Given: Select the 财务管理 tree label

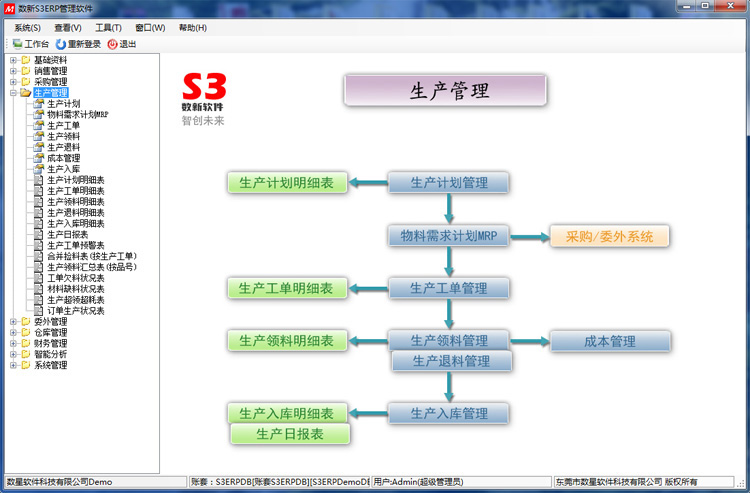Looking at the screenshot, I should [x=51, y=343].
